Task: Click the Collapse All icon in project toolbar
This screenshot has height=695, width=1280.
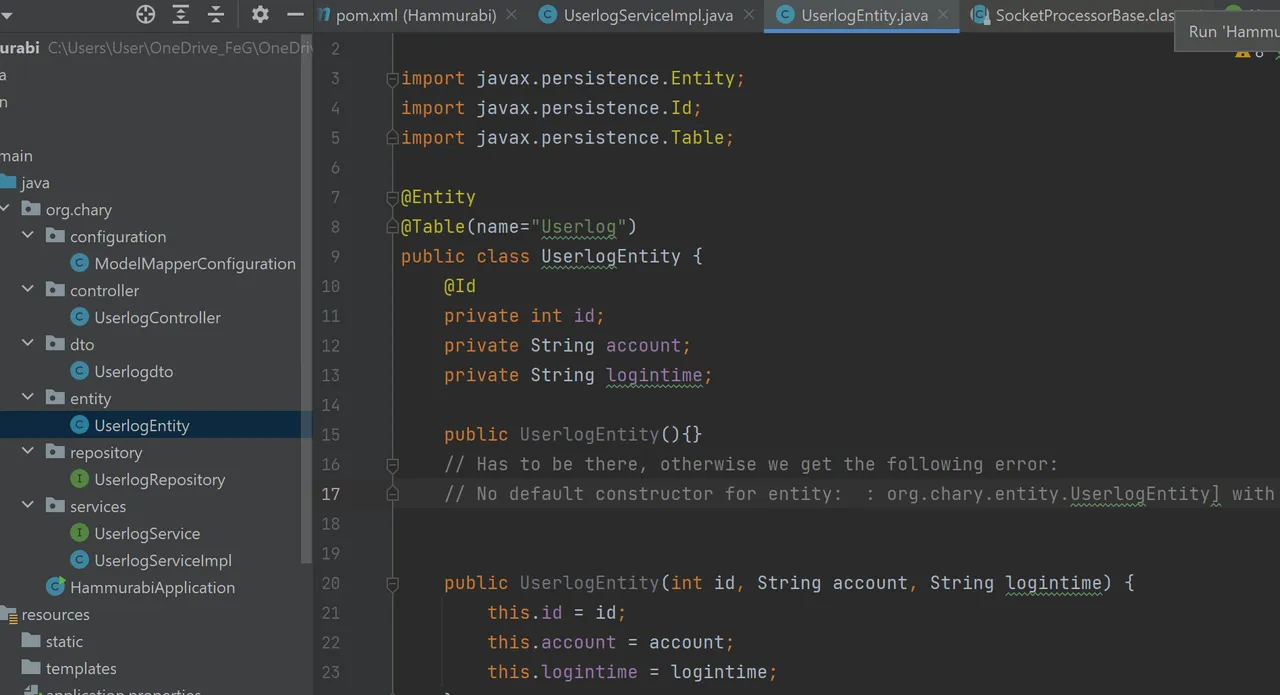Action: click(x=216, y=14)
